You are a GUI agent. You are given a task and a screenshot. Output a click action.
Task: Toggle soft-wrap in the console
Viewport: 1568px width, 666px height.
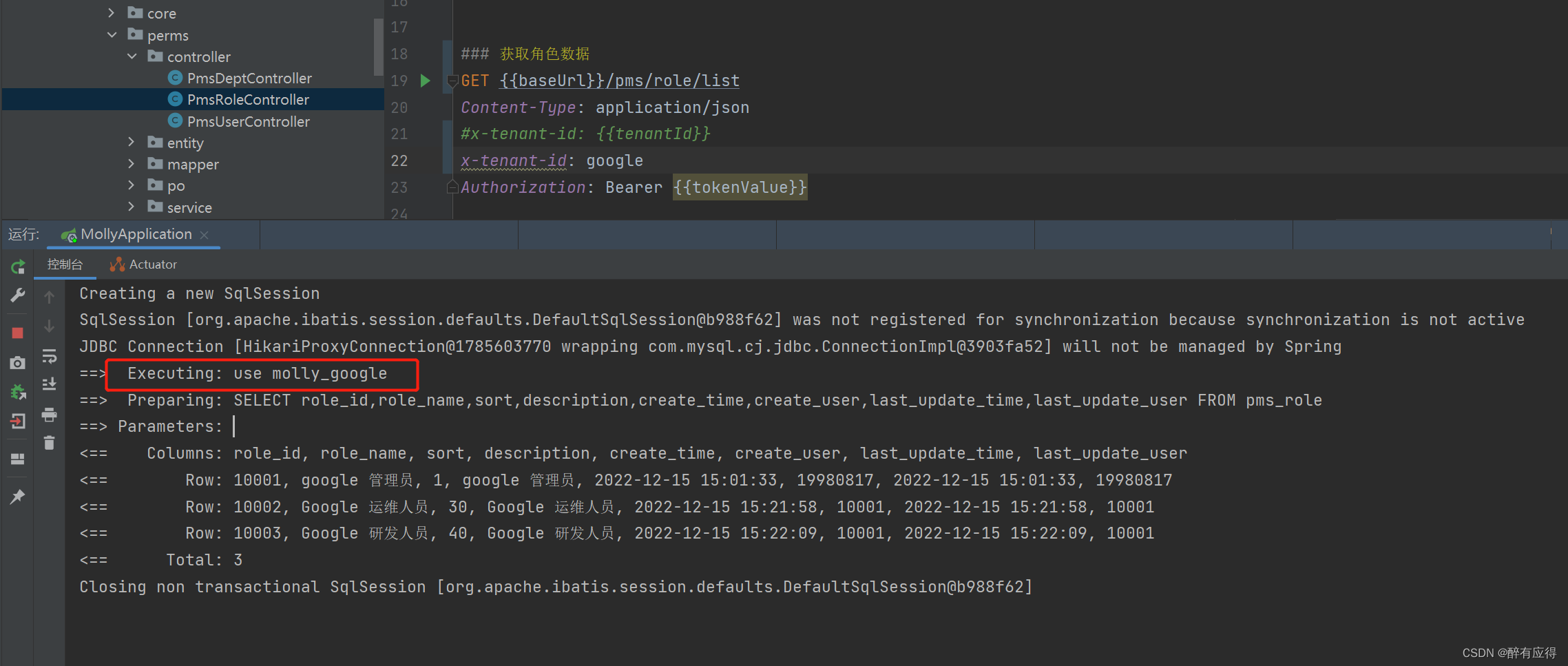click(x=49, y=356)
